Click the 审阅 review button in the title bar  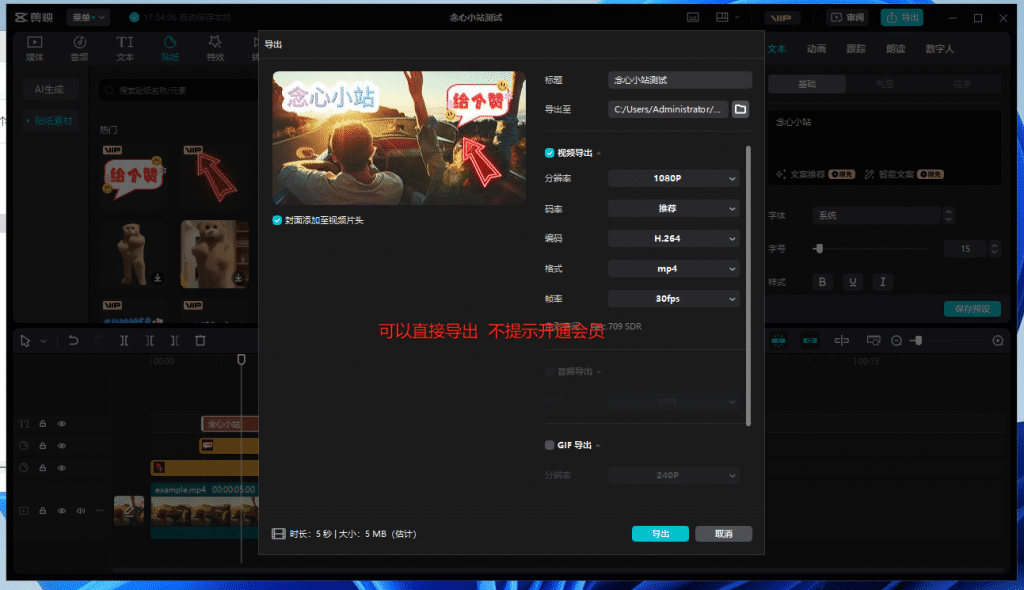pos(848,18)
